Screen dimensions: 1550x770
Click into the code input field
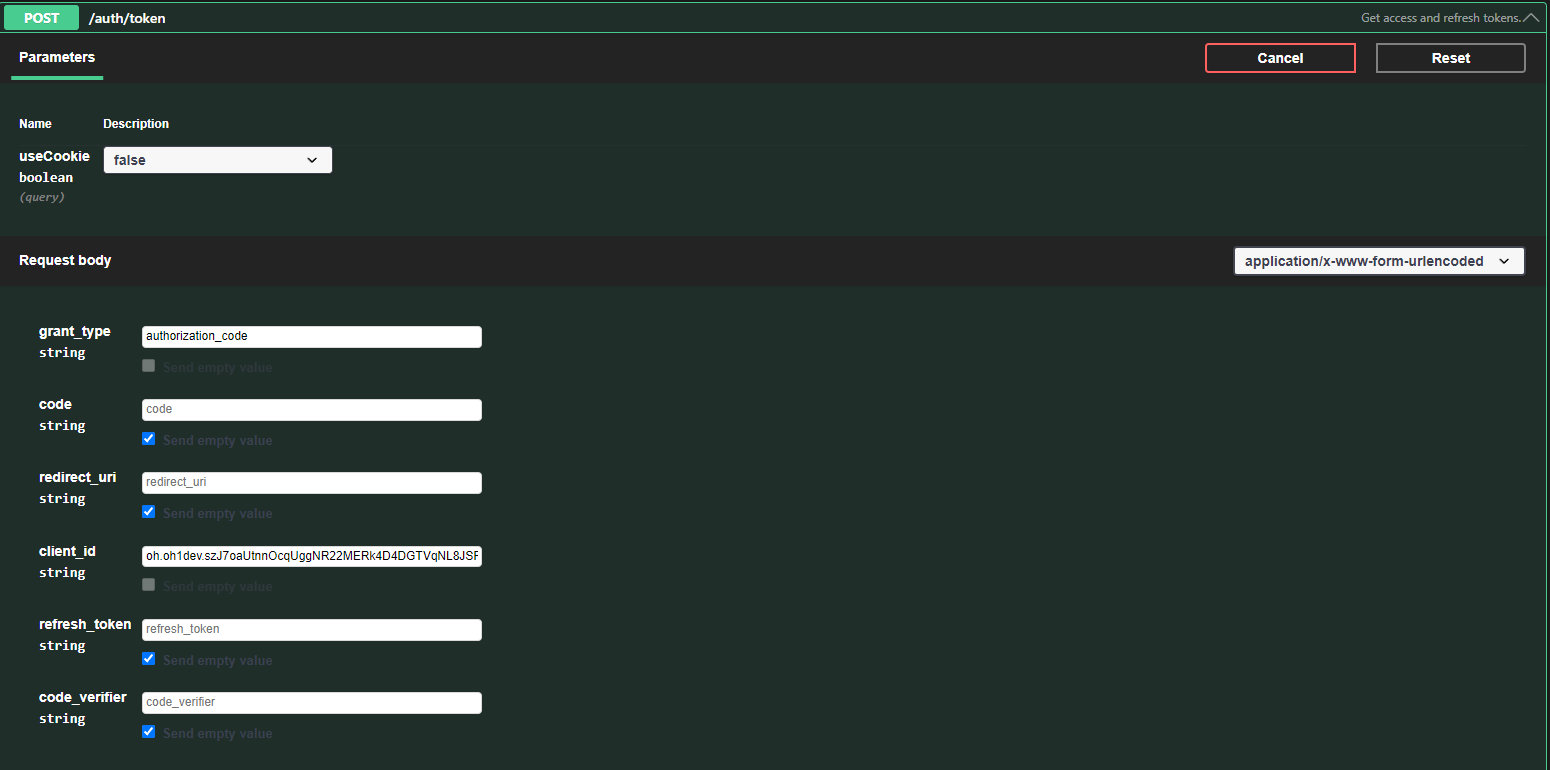click(x=312, y=410)
